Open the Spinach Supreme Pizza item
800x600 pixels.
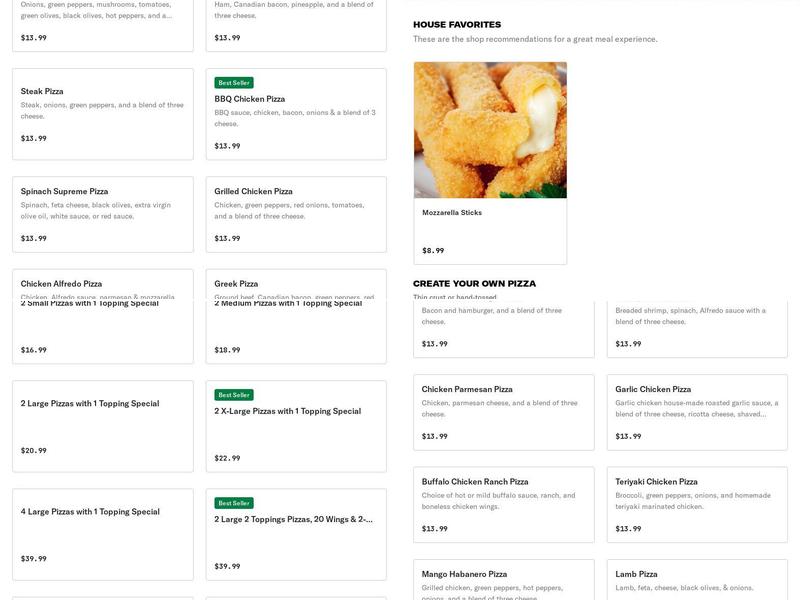click(x=103, y=214)
